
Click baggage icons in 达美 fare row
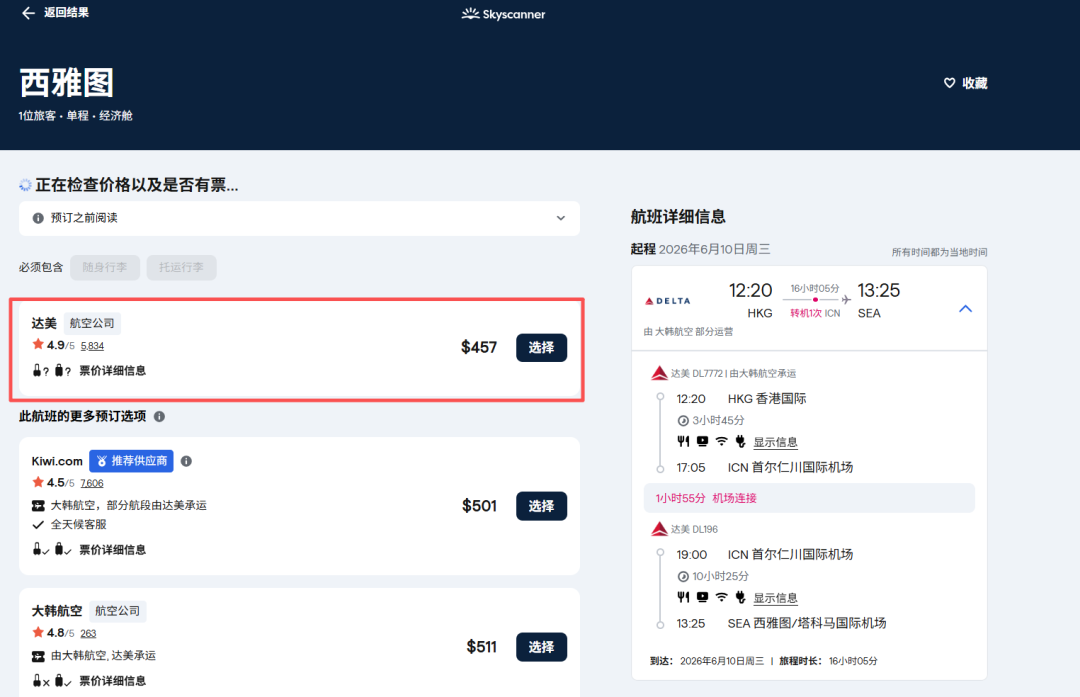click(x=50, y=371)
